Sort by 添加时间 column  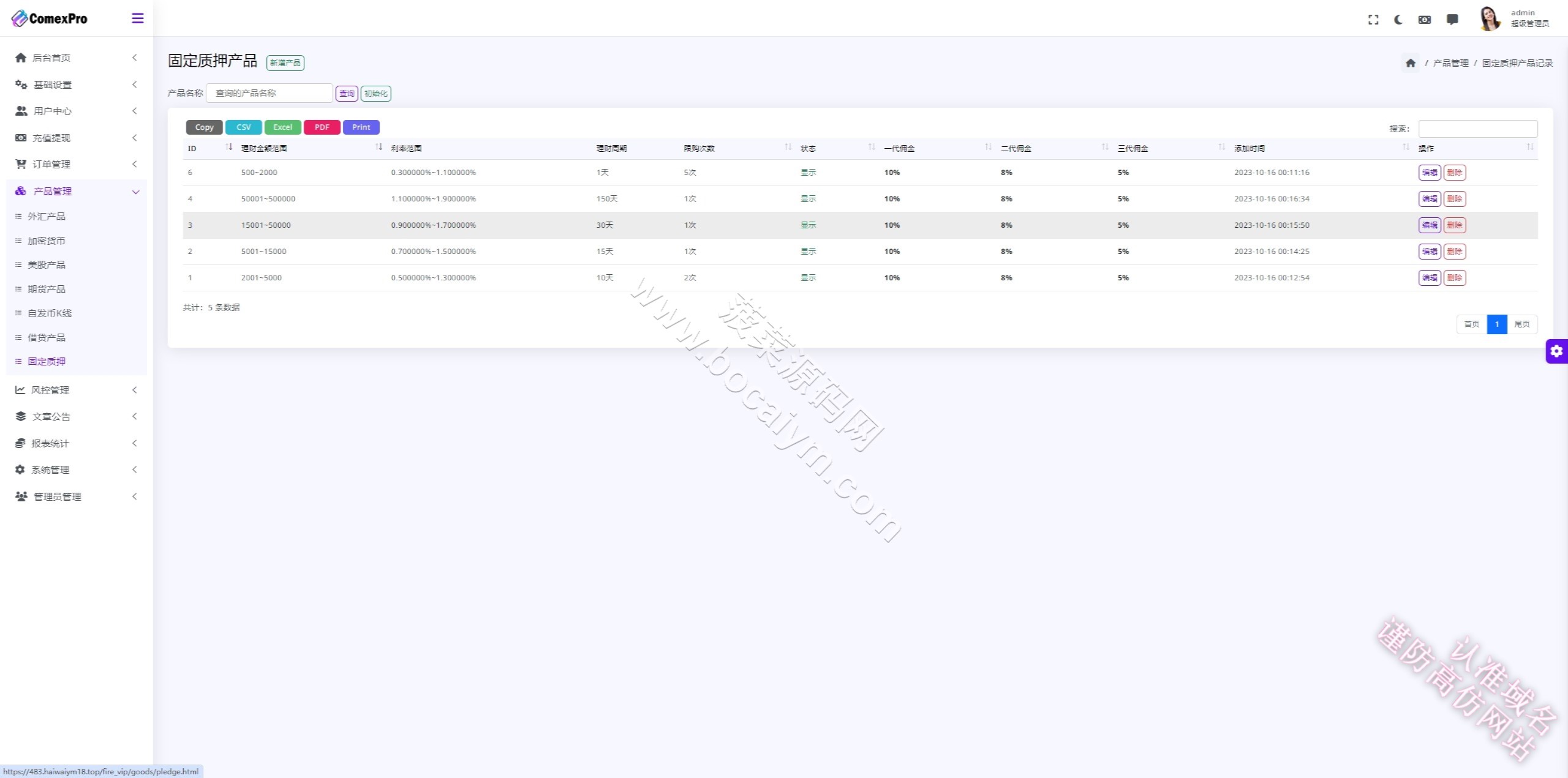pos(1321,148)
